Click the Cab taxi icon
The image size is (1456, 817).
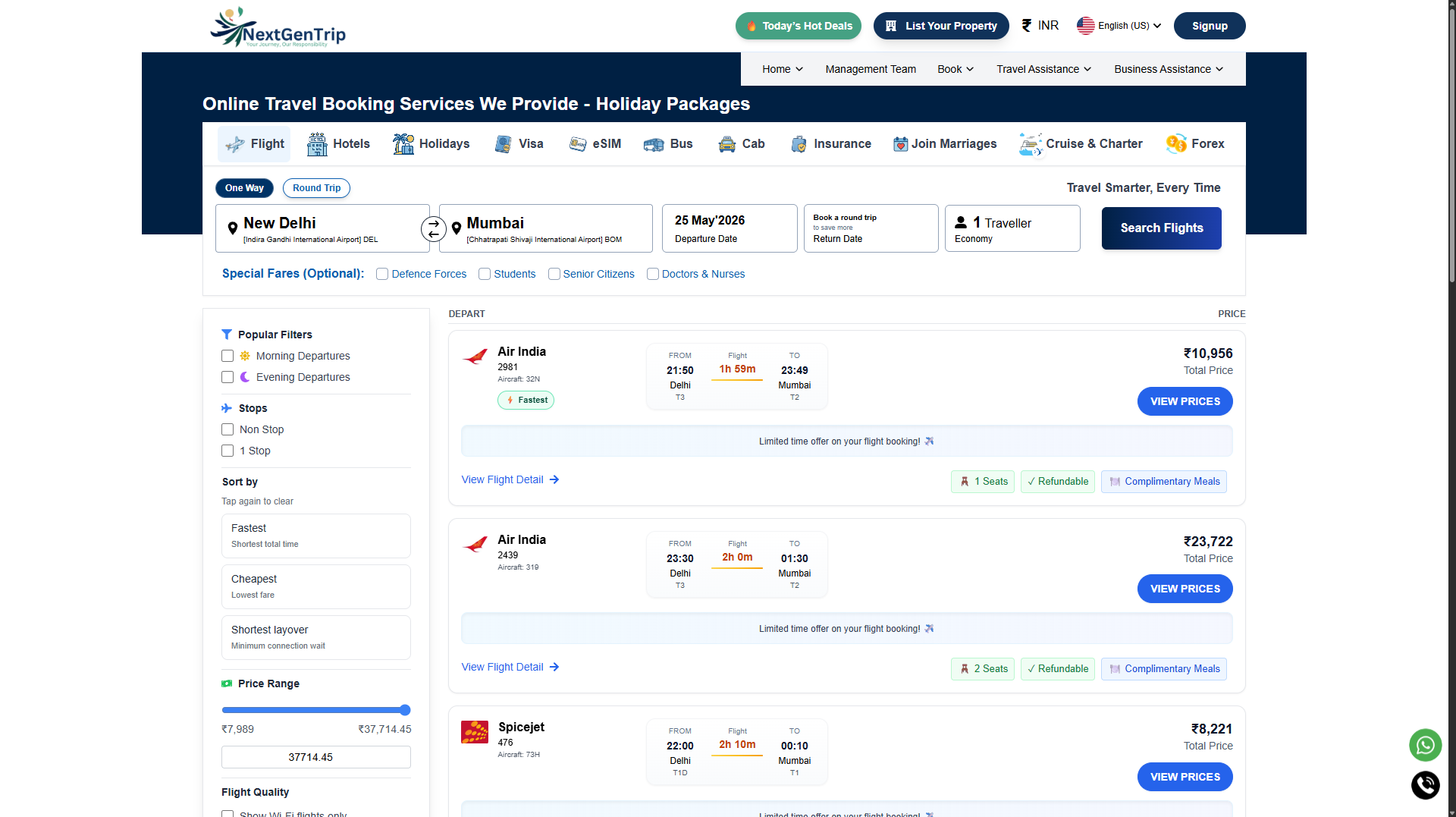727,144
